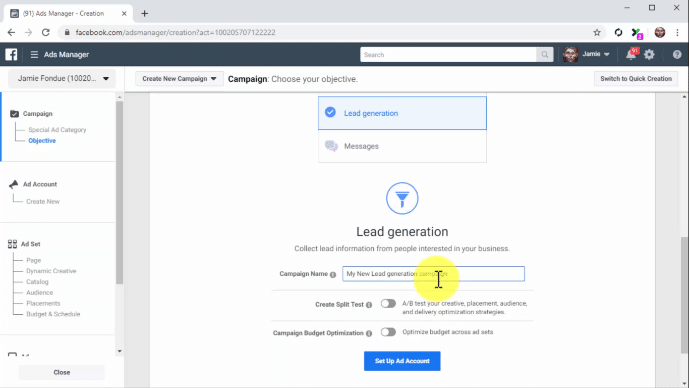Click the Facebook logo icon
689x388 pixels.
(x=11, y=54)
